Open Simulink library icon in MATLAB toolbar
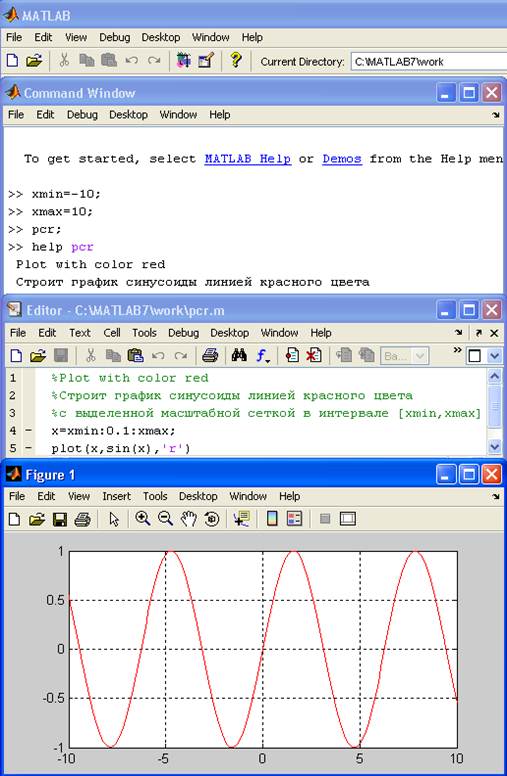The height and width of the screenshot is (776, 507). (184, 61)
